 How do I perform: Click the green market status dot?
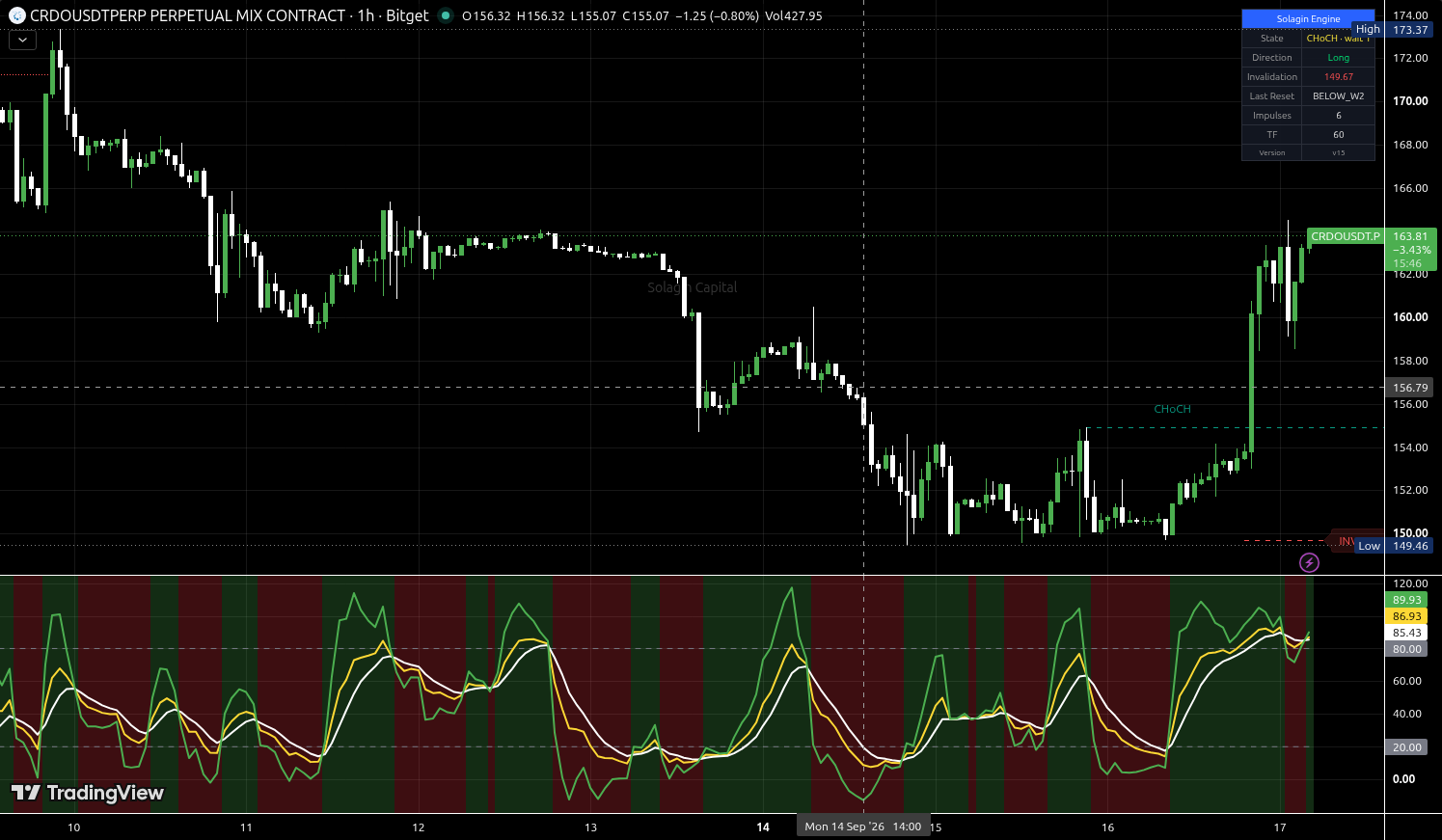tap(445, 15)
